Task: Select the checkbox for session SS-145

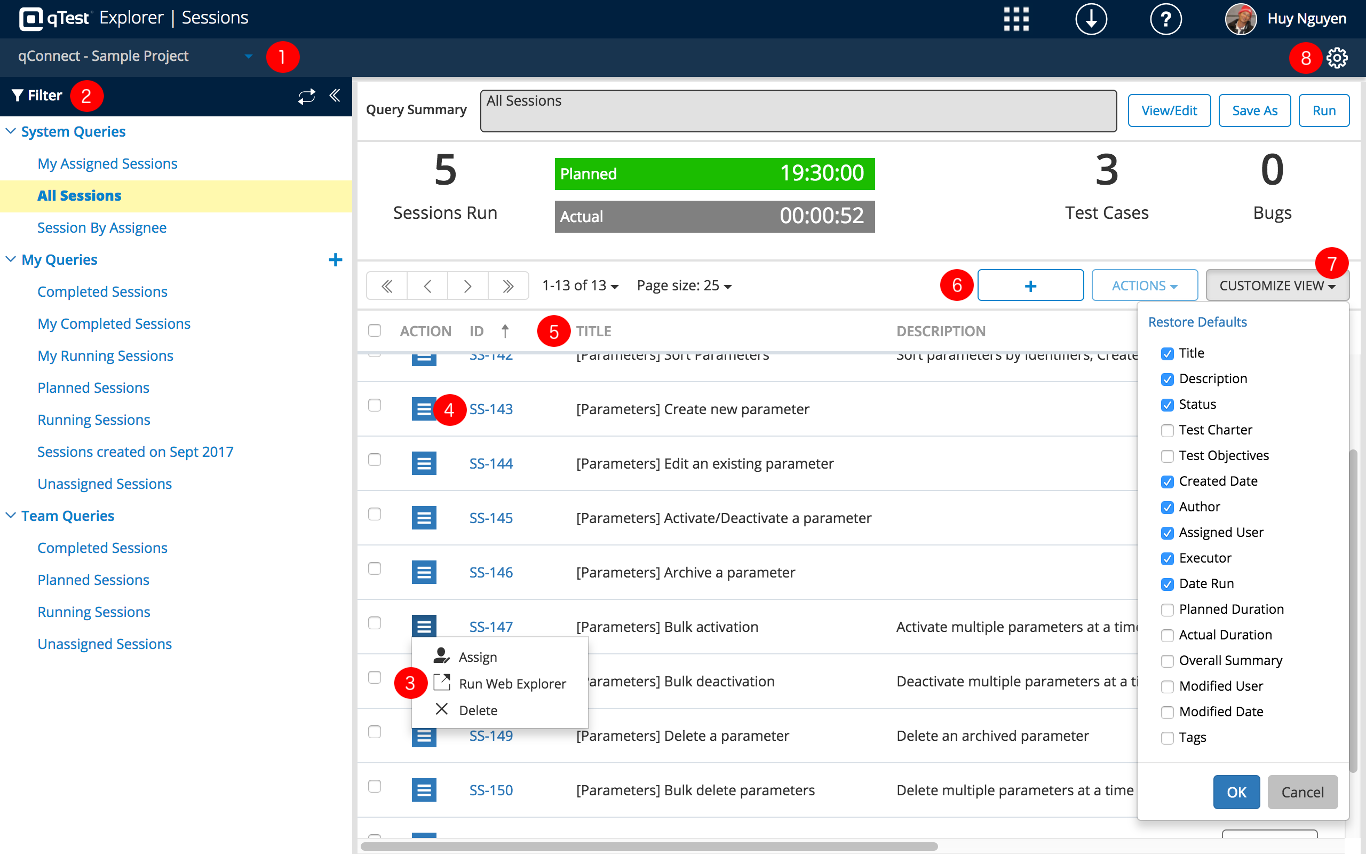Action: click(x=375, y=514)
